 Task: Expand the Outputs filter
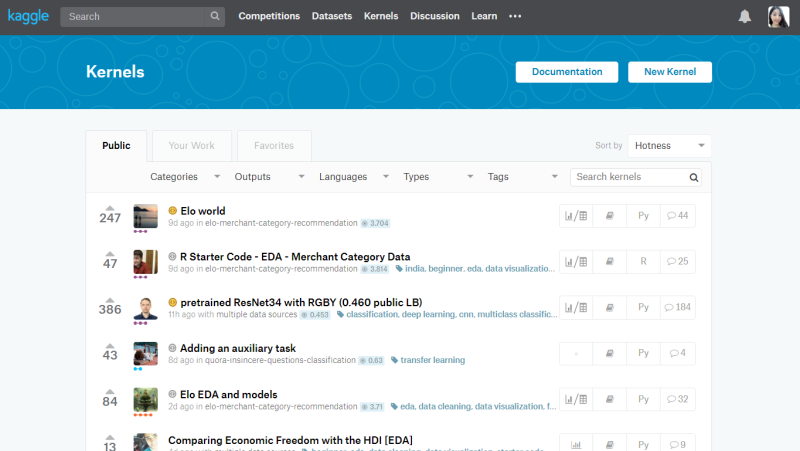tap(269, 177)
